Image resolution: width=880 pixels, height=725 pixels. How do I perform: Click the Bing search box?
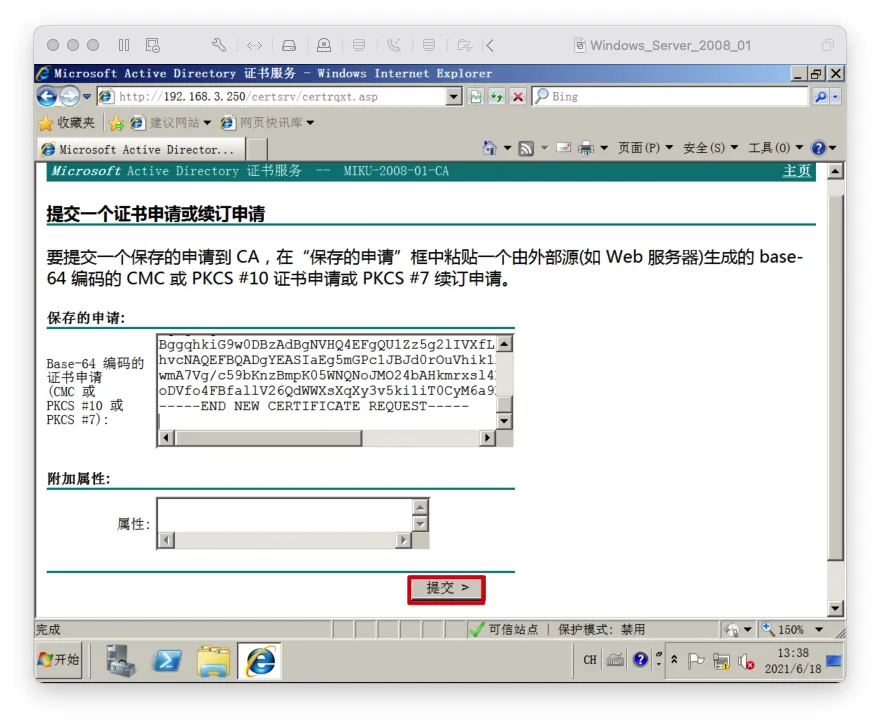[x=671, y=97]
